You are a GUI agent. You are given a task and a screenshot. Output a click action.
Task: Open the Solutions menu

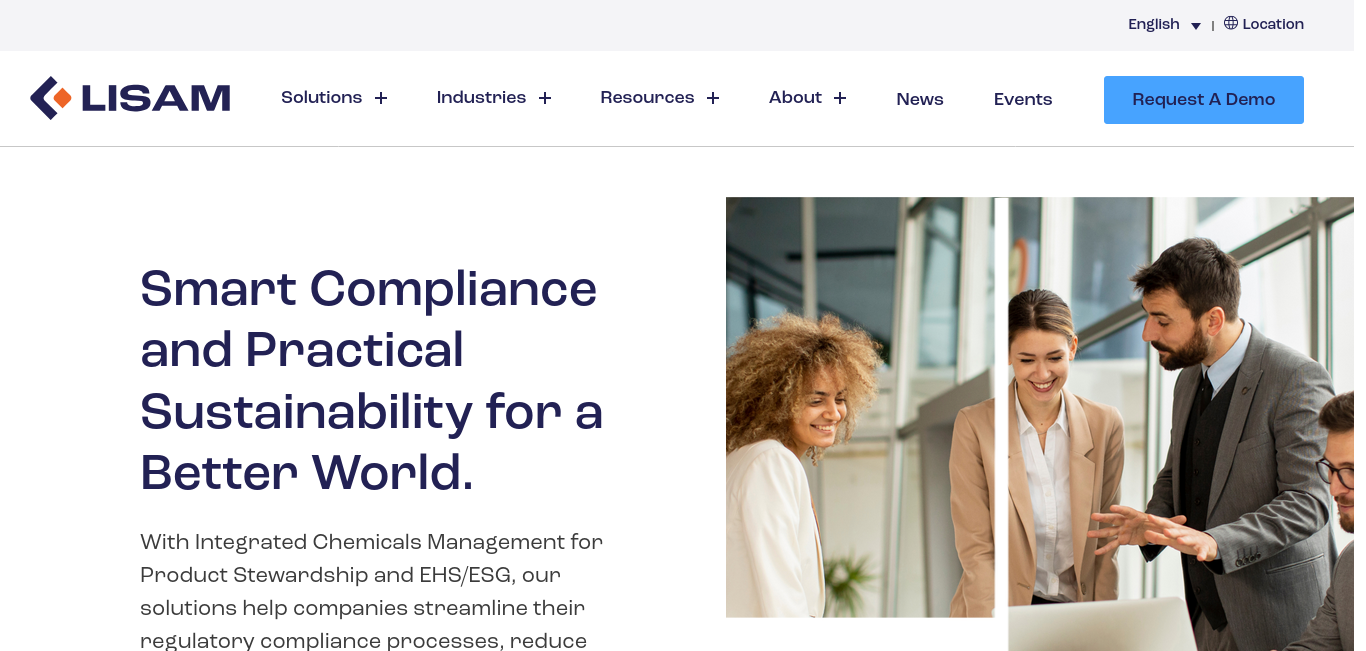tap(321, 97)
